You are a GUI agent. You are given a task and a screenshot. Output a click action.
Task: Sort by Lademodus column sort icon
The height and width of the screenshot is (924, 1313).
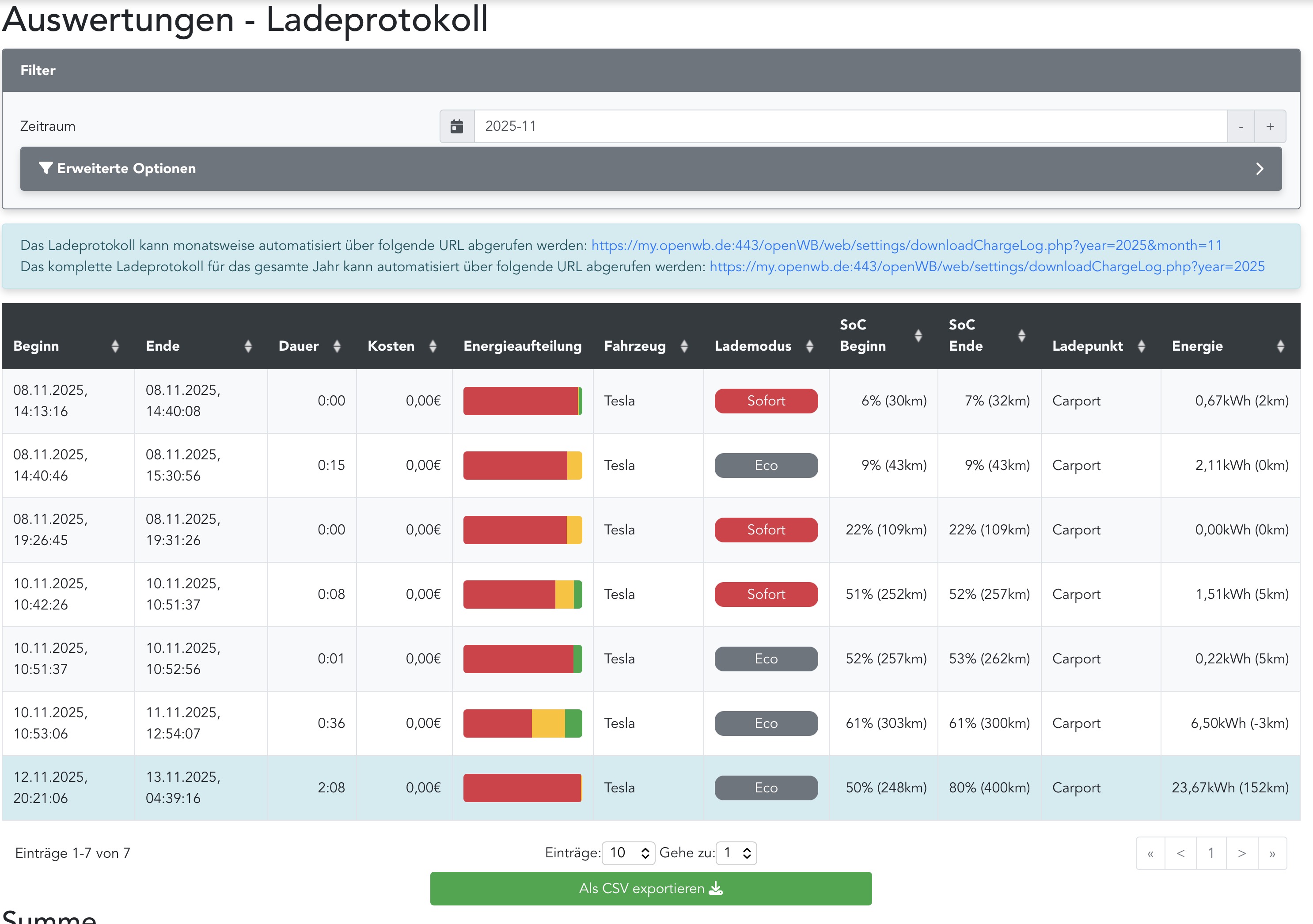click(x=809, y=346)
